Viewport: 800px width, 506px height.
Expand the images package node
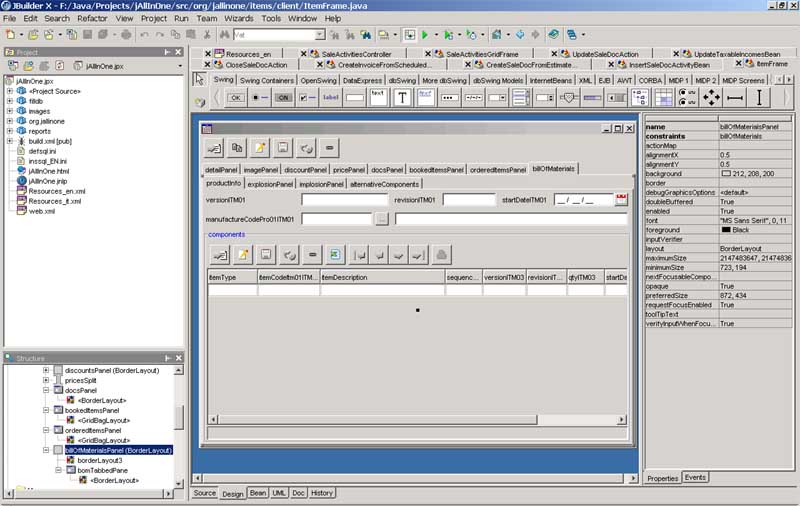pos(9,111)
